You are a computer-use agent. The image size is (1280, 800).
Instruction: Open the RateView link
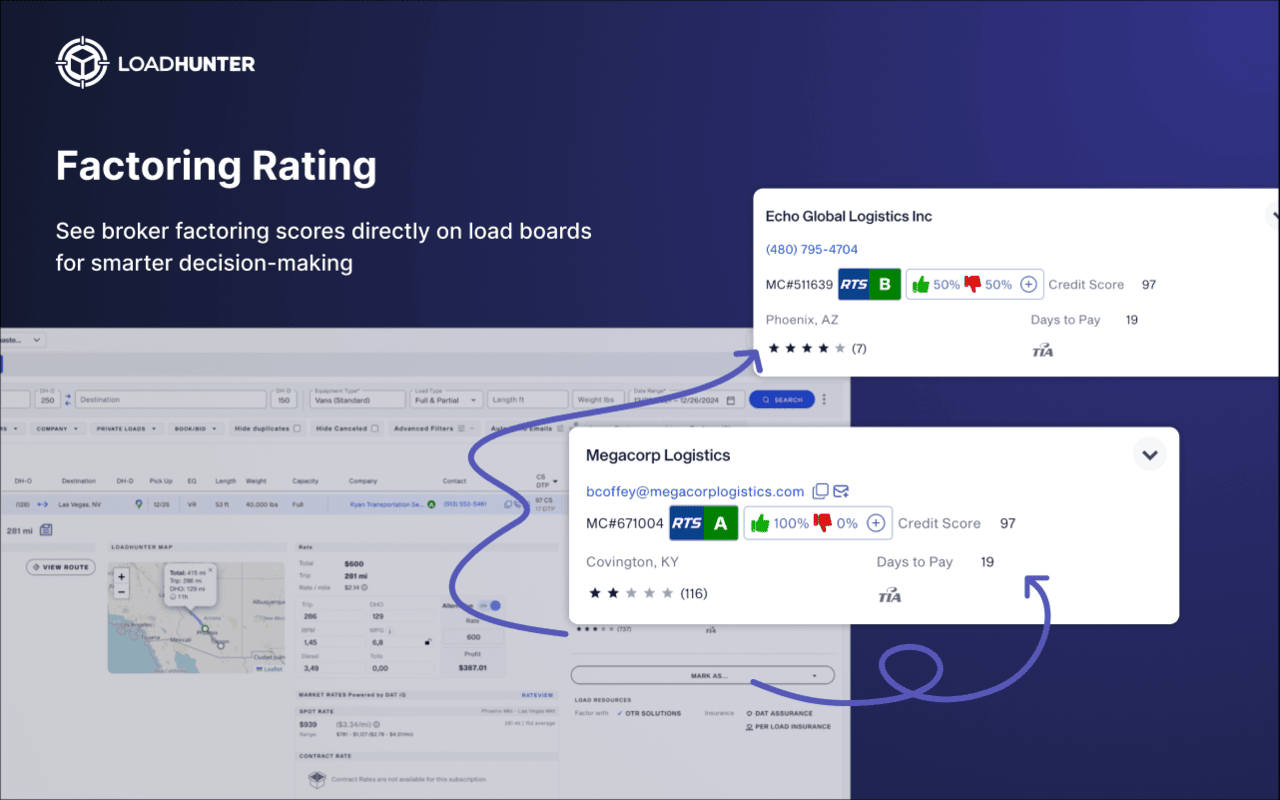pyautogui.click(x=537, y=694)
